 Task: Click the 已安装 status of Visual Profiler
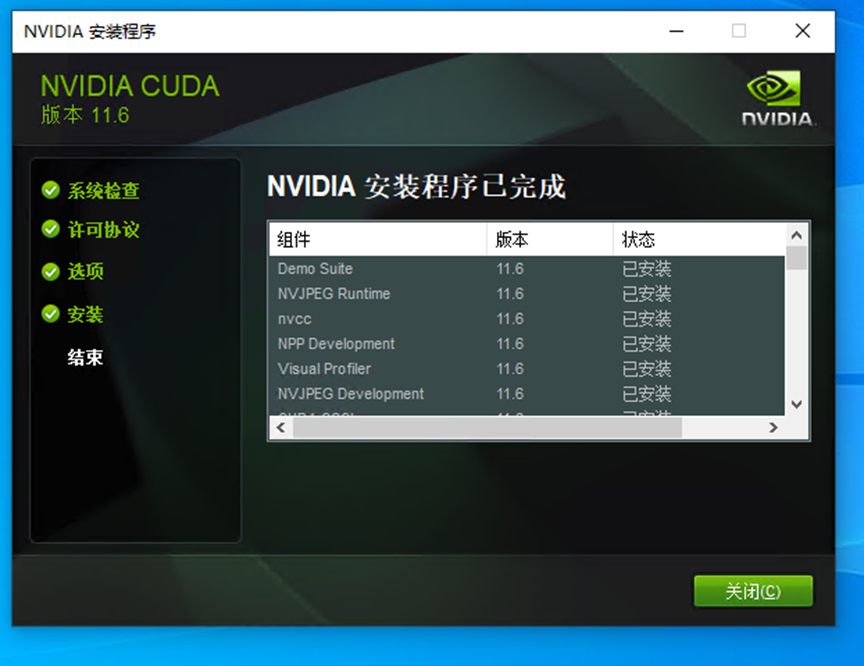tap(646, 369)
